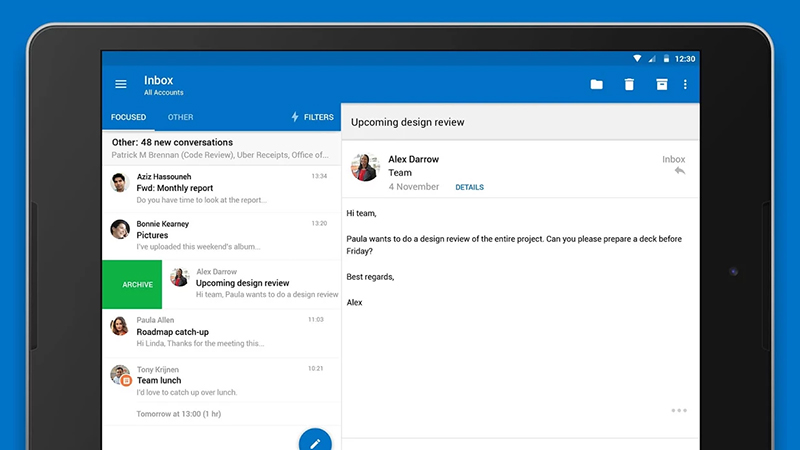This screenshot has width=800, height=450.
Task: Click Bonnie Kearney's avatar
Action: (x=120, y=230)
